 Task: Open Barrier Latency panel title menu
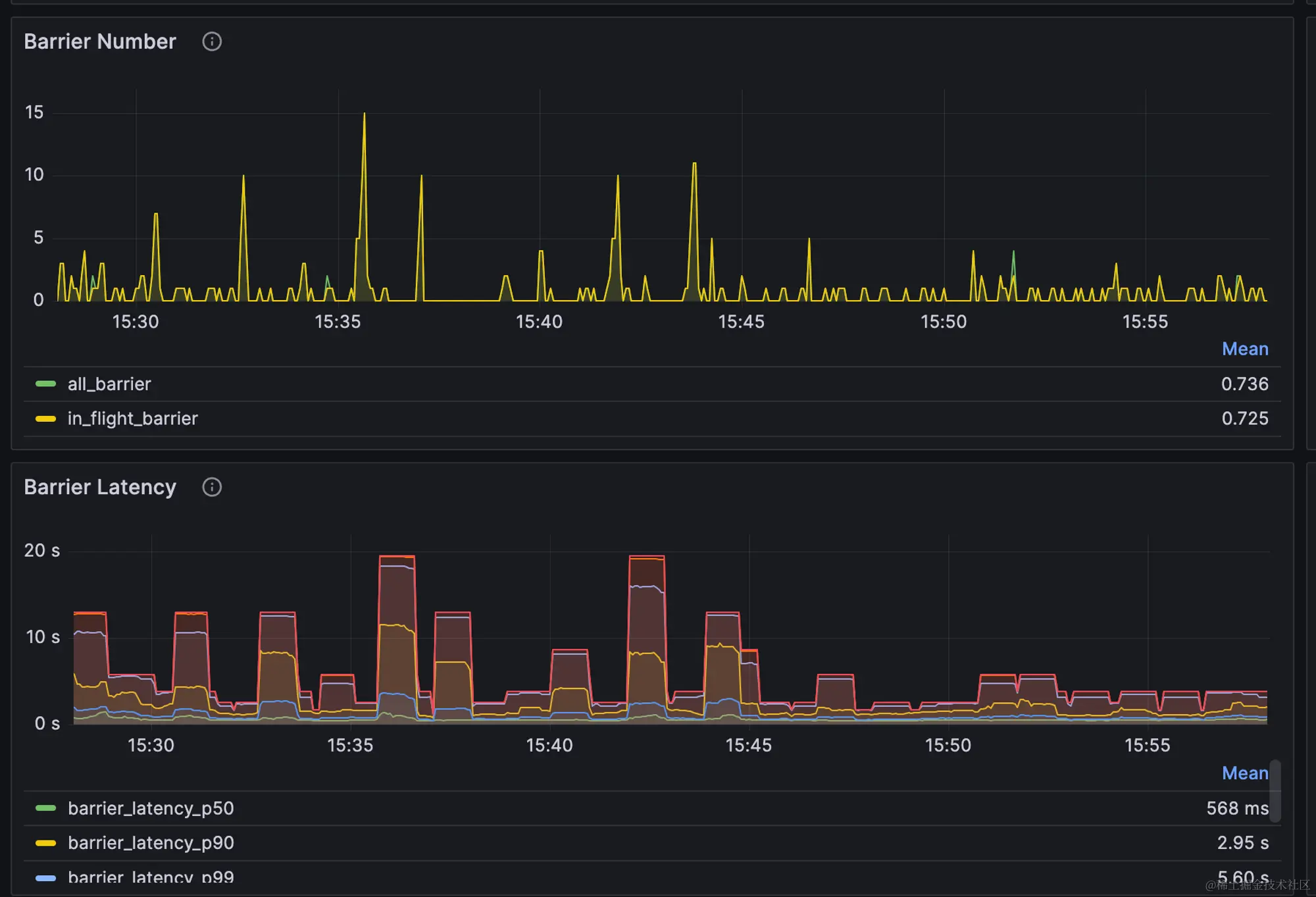(100, 487)
